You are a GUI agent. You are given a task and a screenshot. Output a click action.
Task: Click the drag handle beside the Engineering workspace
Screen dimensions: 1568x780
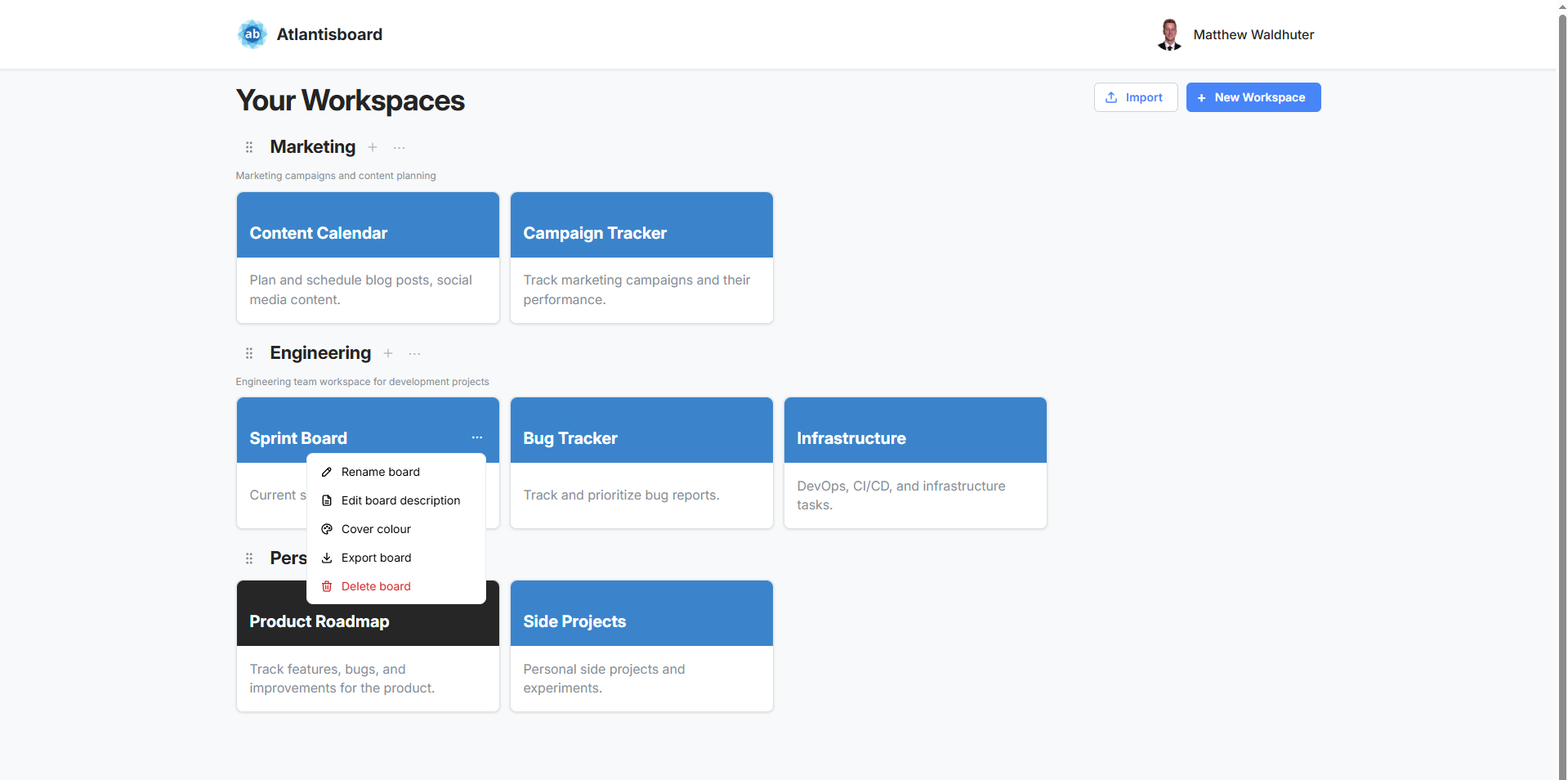coord(249,353)
